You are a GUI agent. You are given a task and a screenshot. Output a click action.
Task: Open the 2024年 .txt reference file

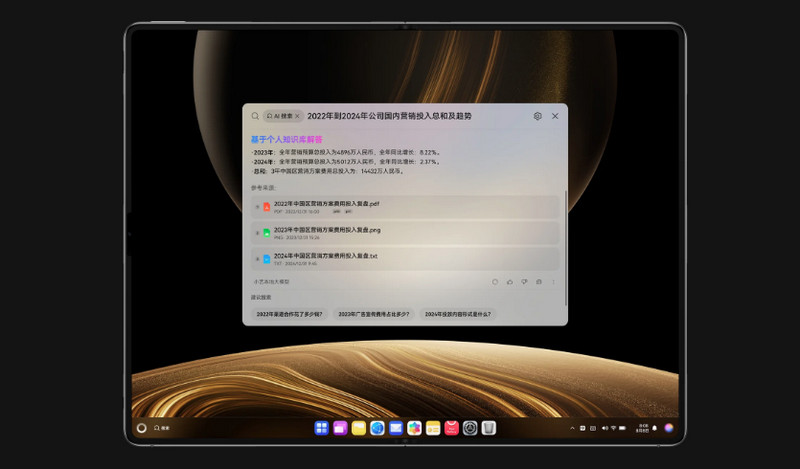(x=405, y=259)
